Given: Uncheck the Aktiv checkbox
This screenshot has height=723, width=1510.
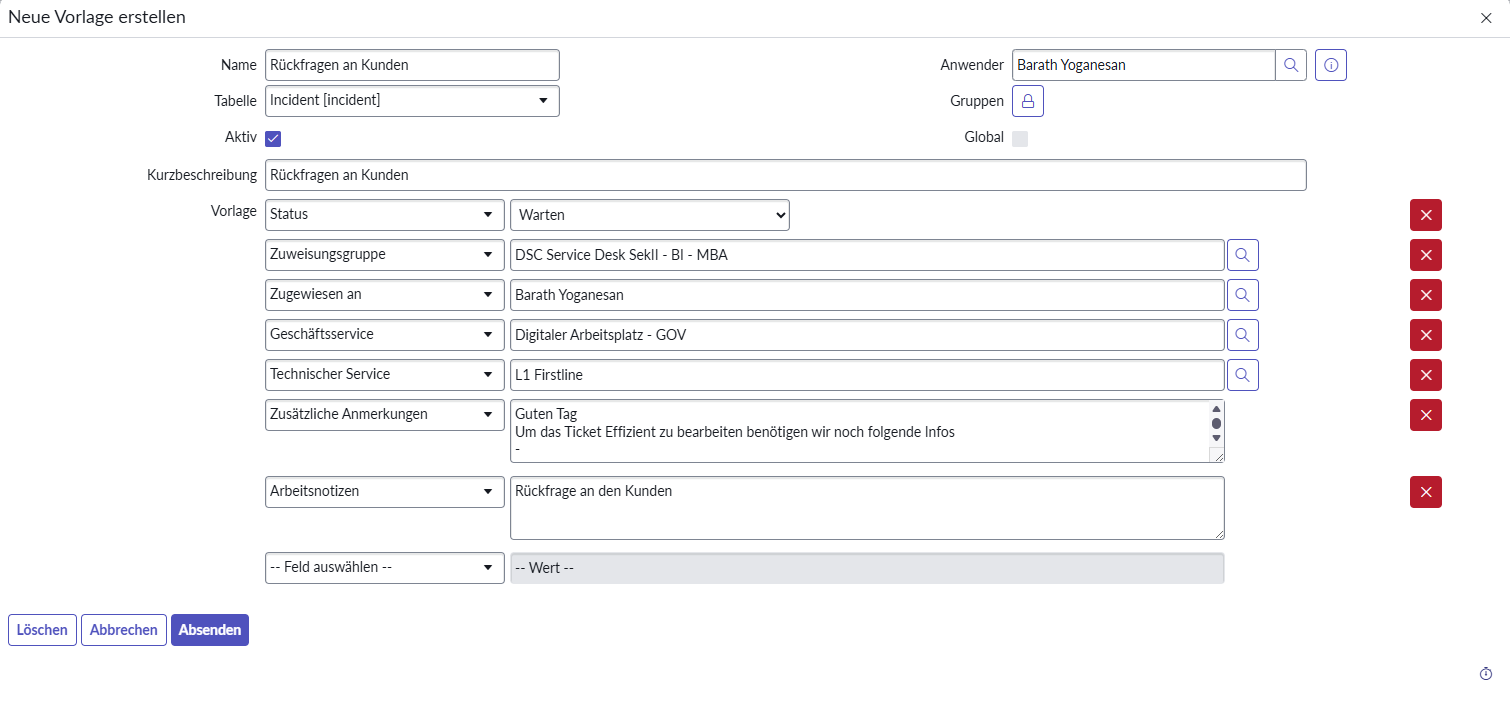Looking at the screenshot, I should pos(273,139).
